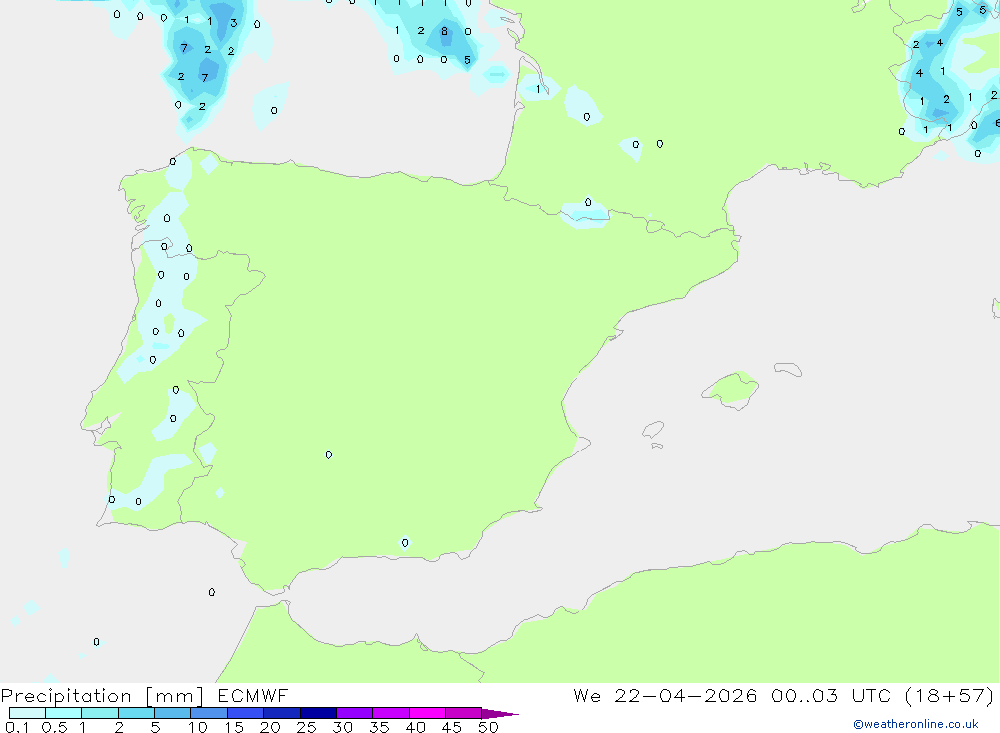Select the 2–5 mm legend color swatch
Image resolution: width=1000 pixels, height=733 pixels.
click(136, 713)
